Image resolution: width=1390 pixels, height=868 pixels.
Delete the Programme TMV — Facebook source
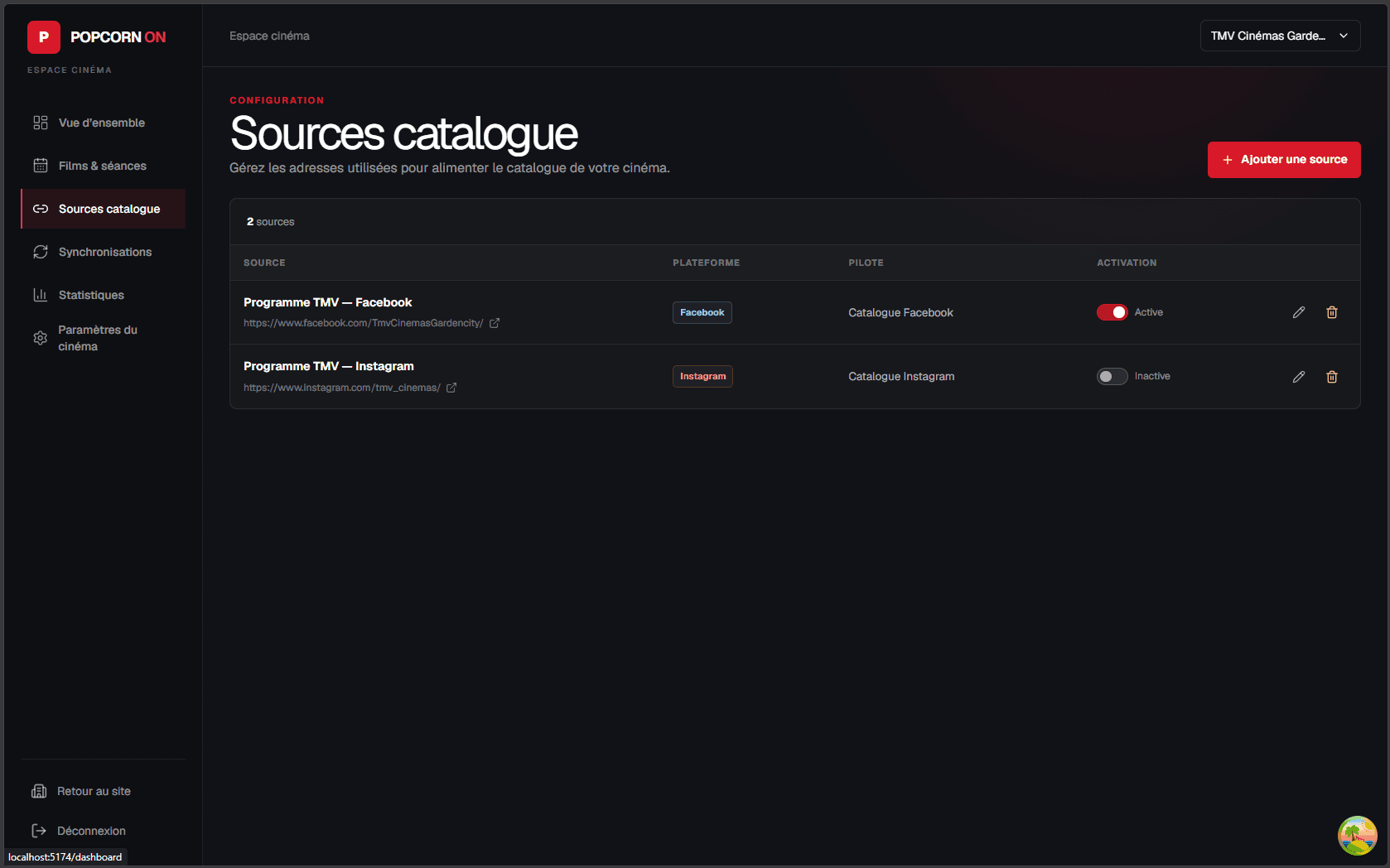1332,312
